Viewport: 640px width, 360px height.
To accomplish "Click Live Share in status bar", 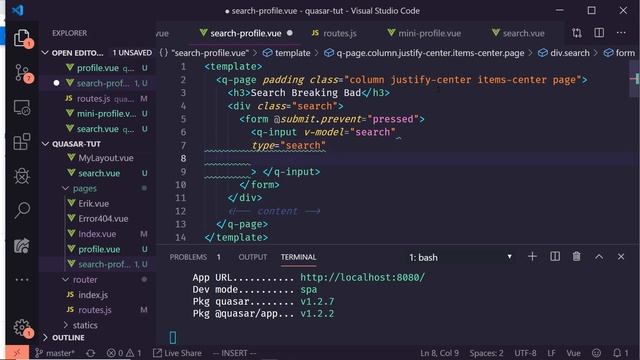I will [178, 353].
